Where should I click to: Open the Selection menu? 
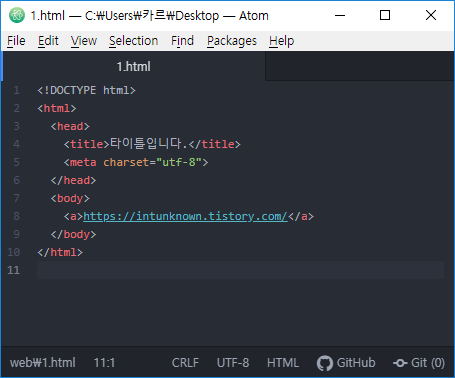133,41
